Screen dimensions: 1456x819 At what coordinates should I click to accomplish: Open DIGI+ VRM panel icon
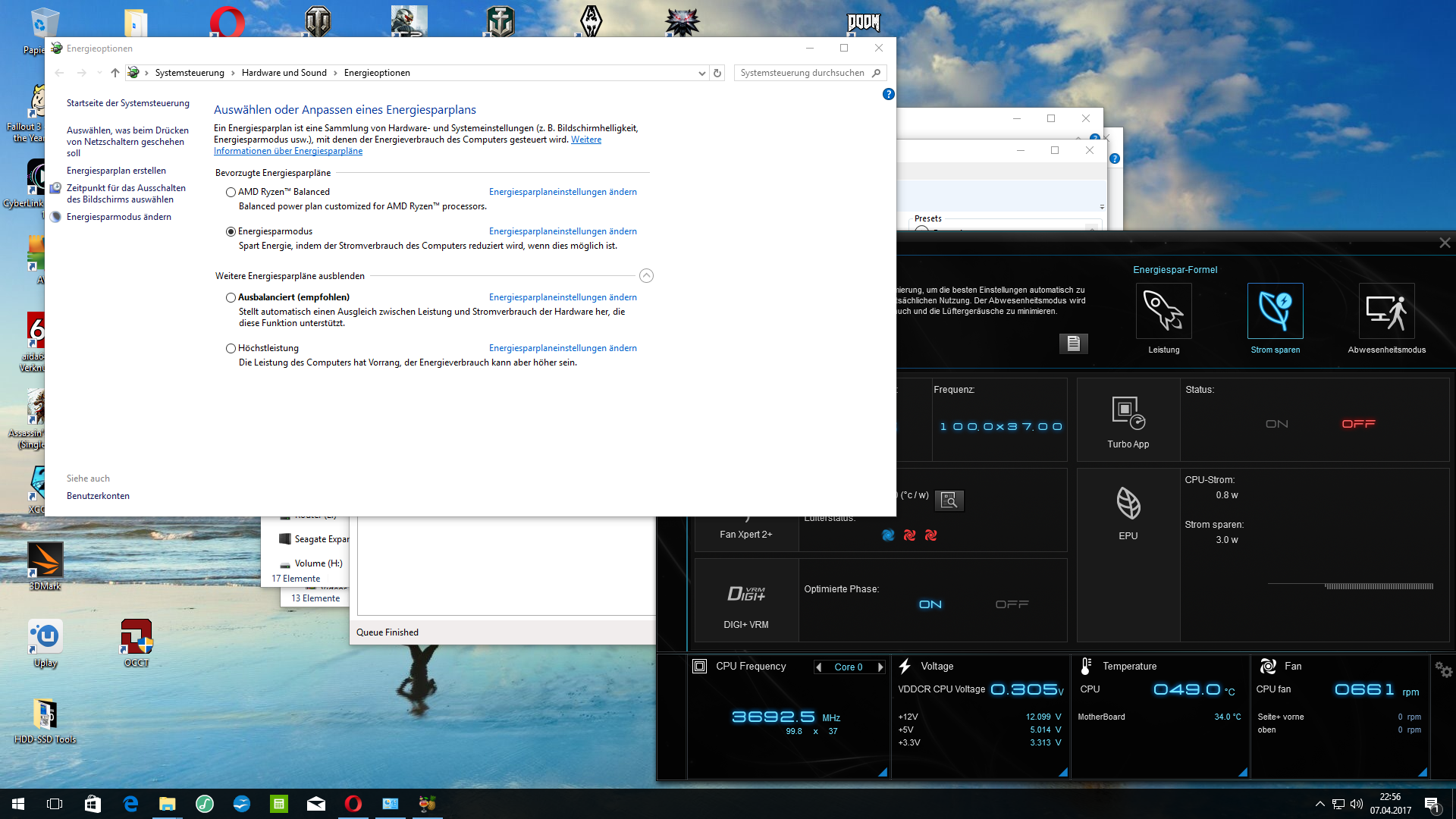tap(746, 594)
